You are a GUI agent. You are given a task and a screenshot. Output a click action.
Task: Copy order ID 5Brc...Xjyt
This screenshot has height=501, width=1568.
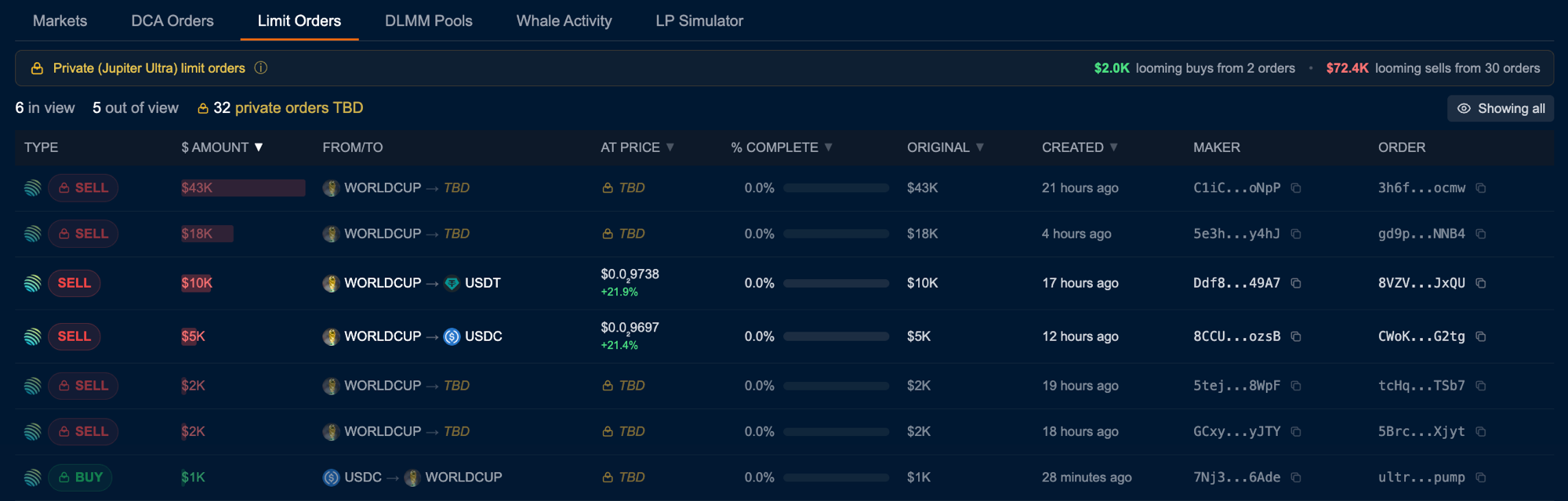tap(1481, 431)
